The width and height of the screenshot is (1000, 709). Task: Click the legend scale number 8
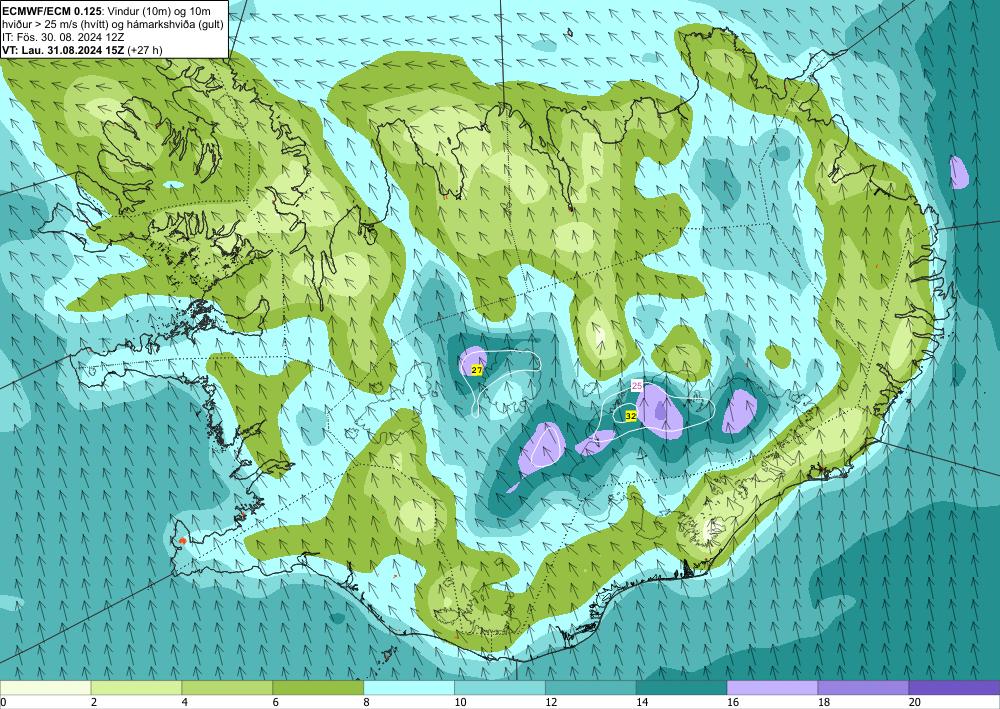(367, 702)
